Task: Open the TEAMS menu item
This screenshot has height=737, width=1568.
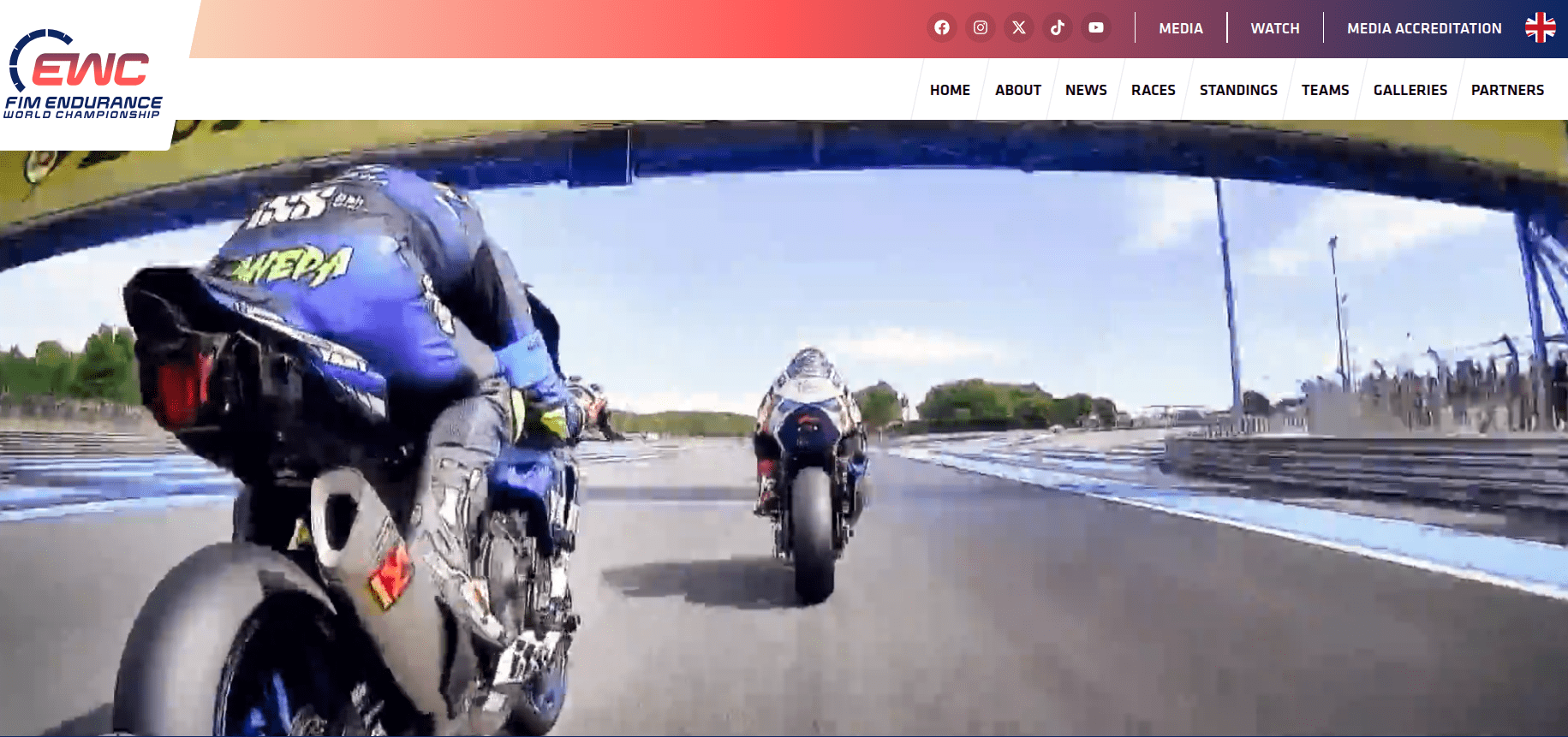Action: pyautogui.click(x=1325, y=90)
